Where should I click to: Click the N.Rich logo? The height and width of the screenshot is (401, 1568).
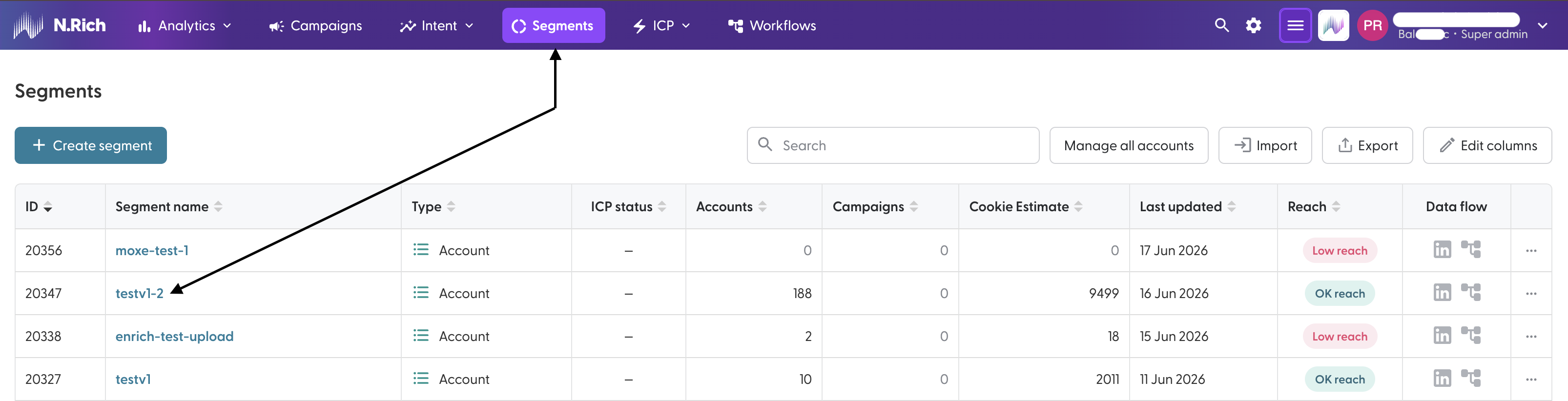click(60, 25)
